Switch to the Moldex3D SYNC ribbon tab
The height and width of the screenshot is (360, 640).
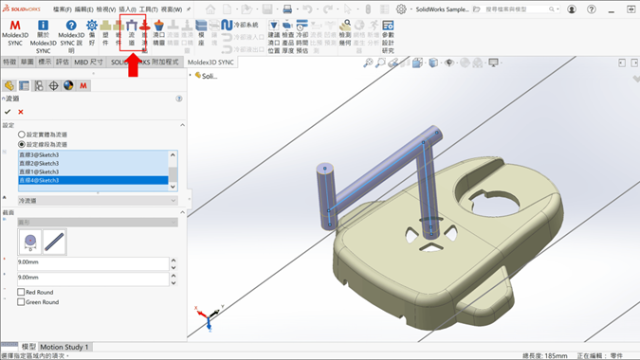(211, 62)
